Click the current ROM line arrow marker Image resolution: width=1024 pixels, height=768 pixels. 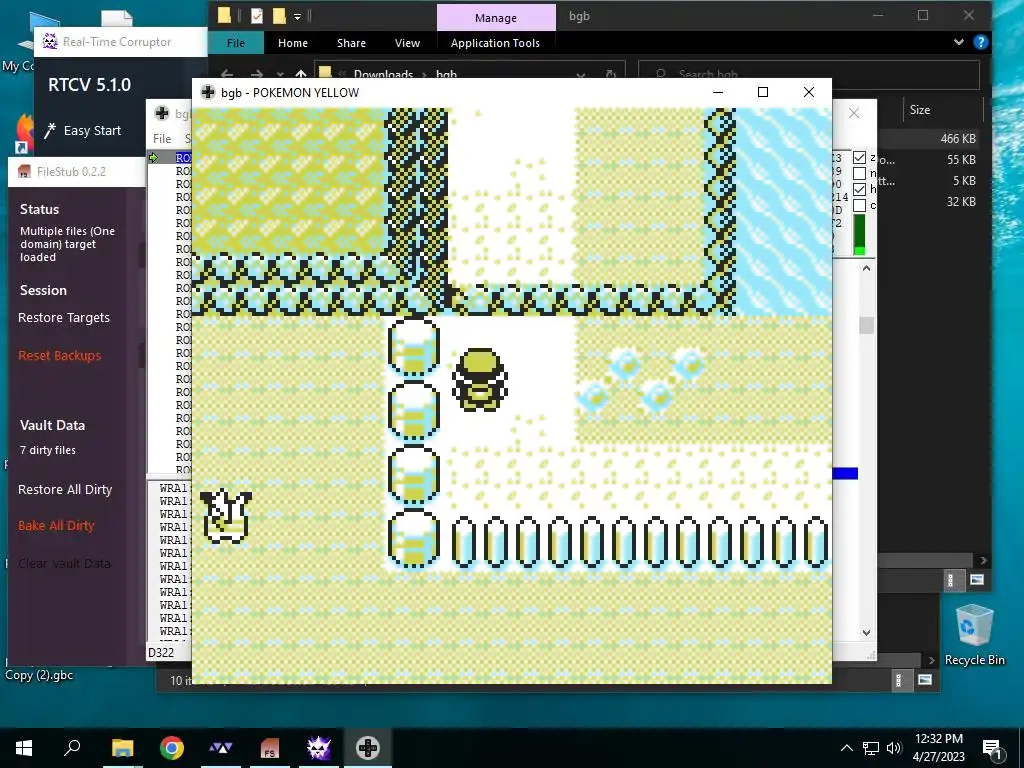153,157
